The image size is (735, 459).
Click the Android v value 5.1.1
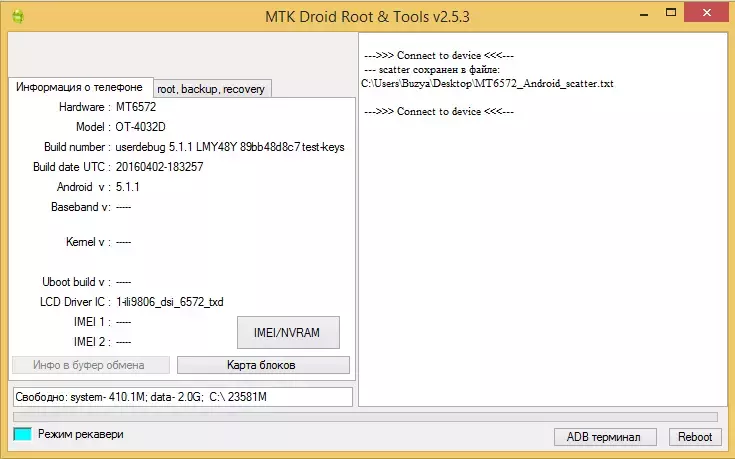128,187
